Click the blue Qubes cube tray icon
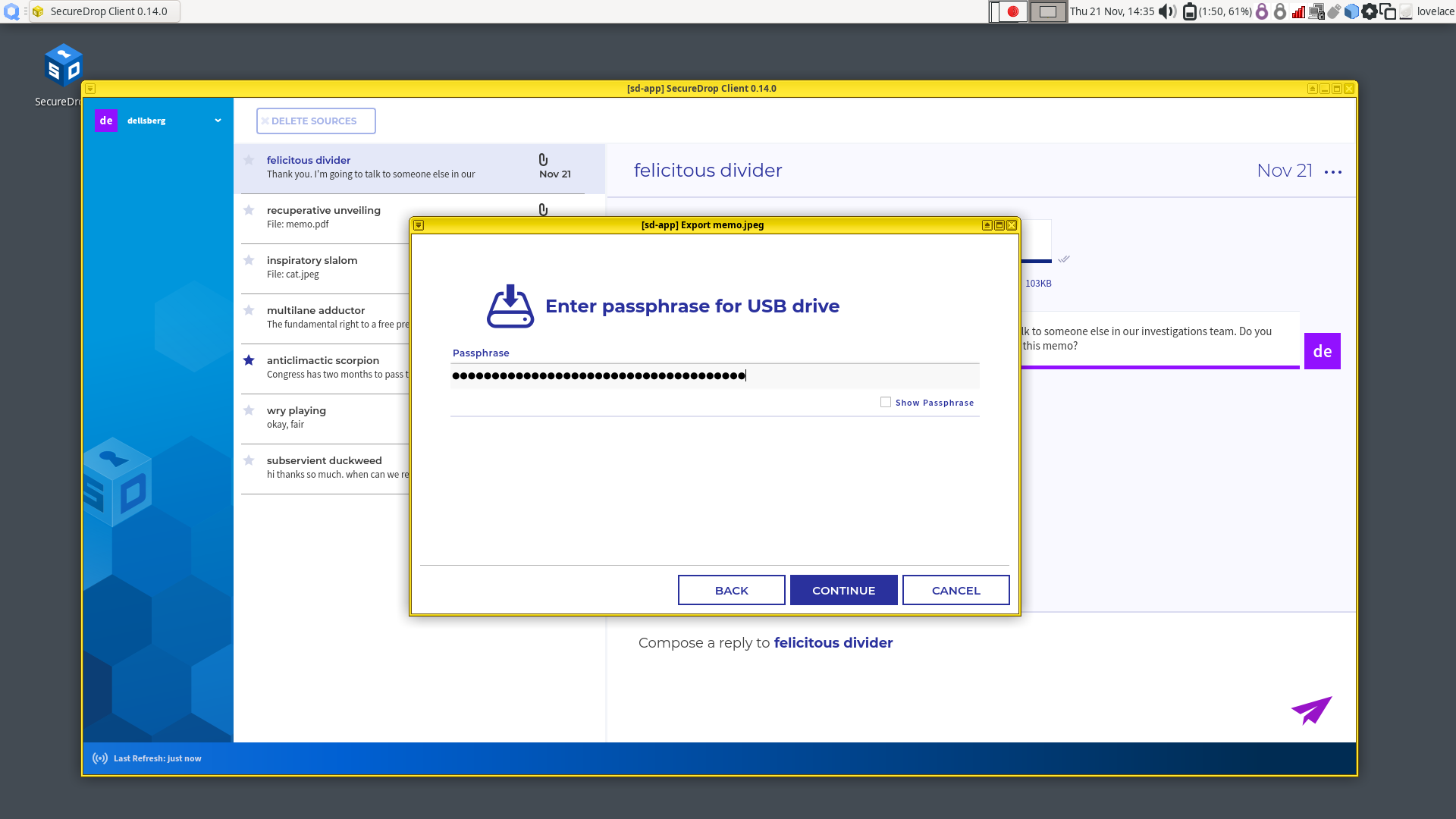 (1352, 11)
